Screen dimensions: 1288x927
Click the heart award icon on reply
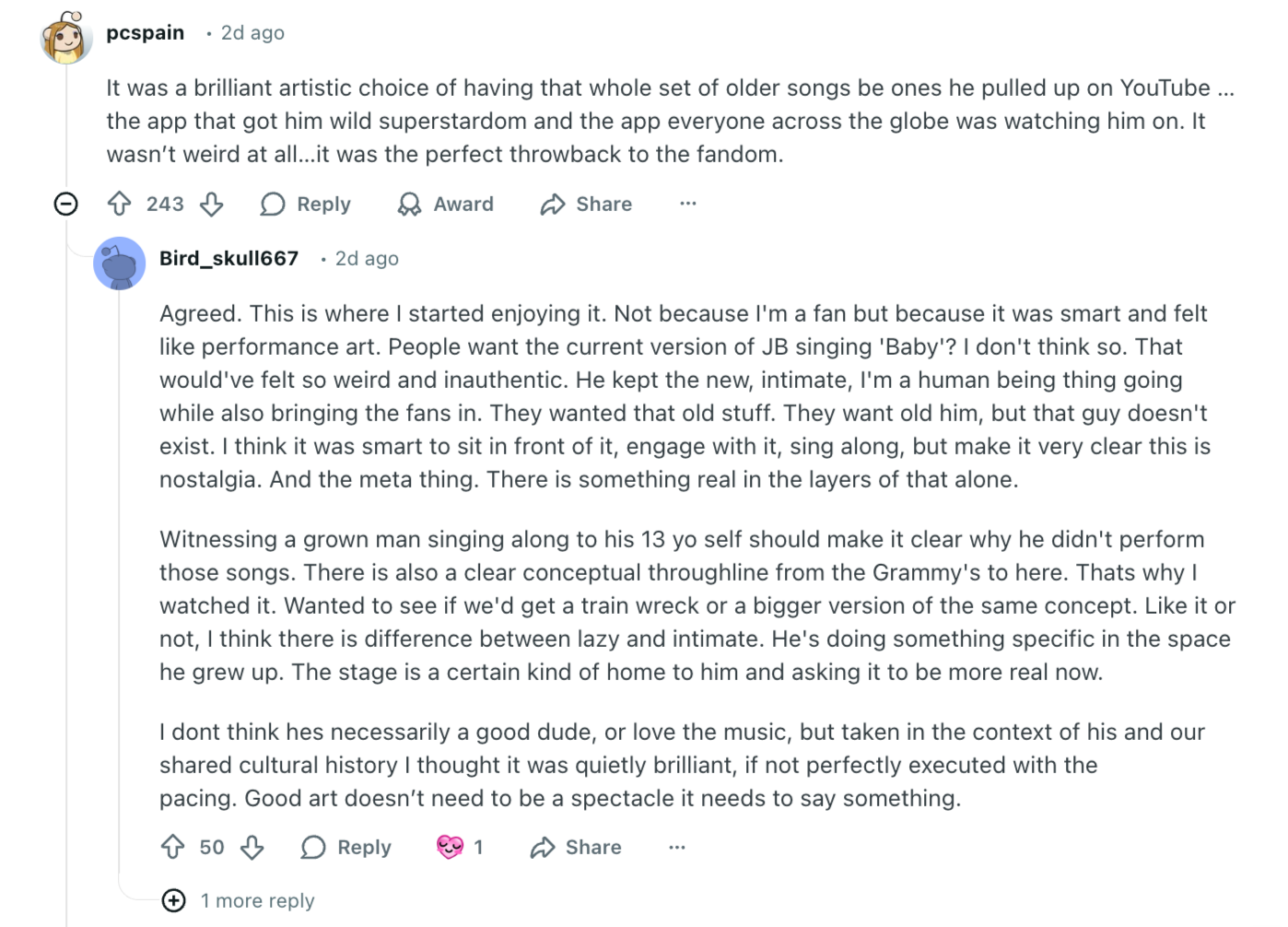pyautogui.click(x=450, y=847)
